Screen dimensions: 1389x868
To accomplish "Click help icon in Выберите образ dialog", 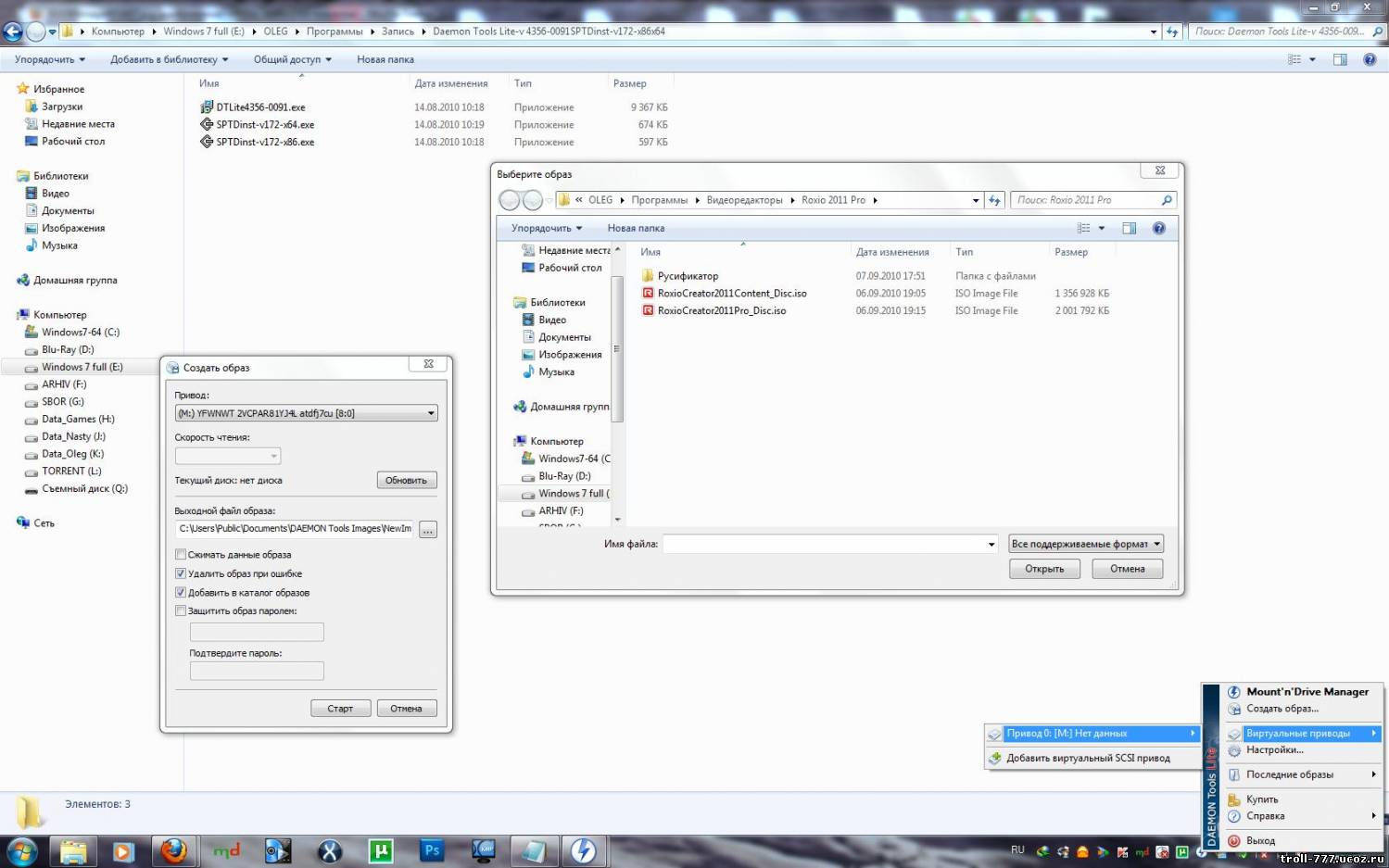I will (x=1158, y=228).
